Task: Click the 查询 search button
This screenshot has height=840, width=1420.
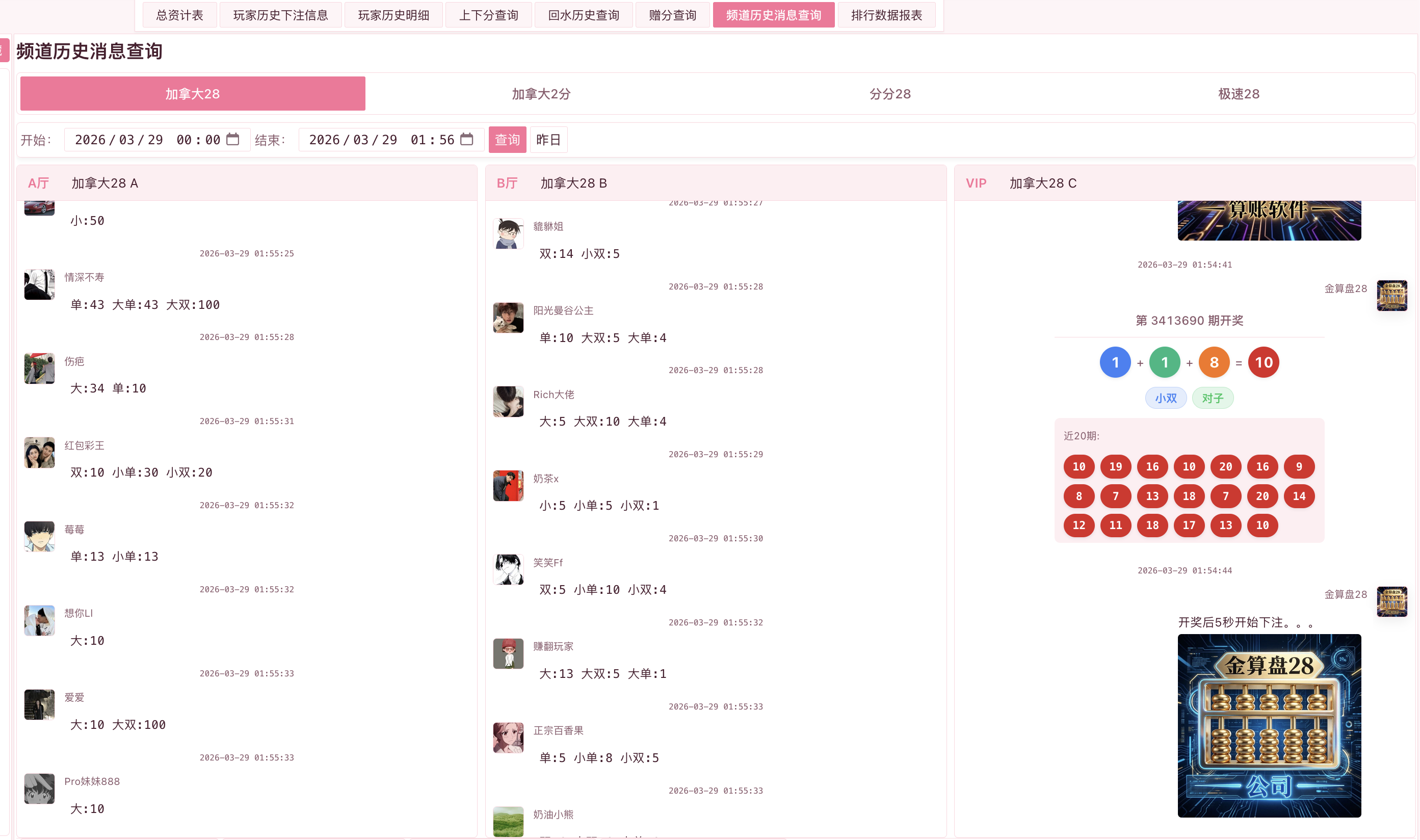Action: (507, 140)
